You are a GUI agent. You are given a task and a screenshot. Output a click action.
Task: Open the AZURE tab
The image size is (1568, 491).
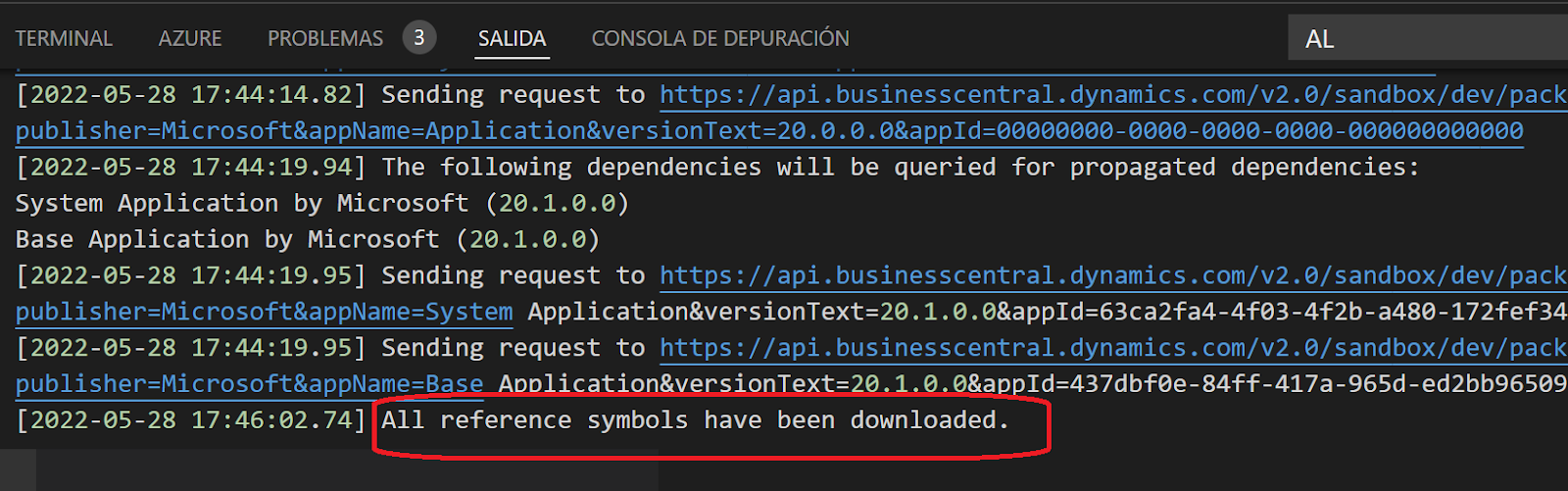click(x=190, y=38)
